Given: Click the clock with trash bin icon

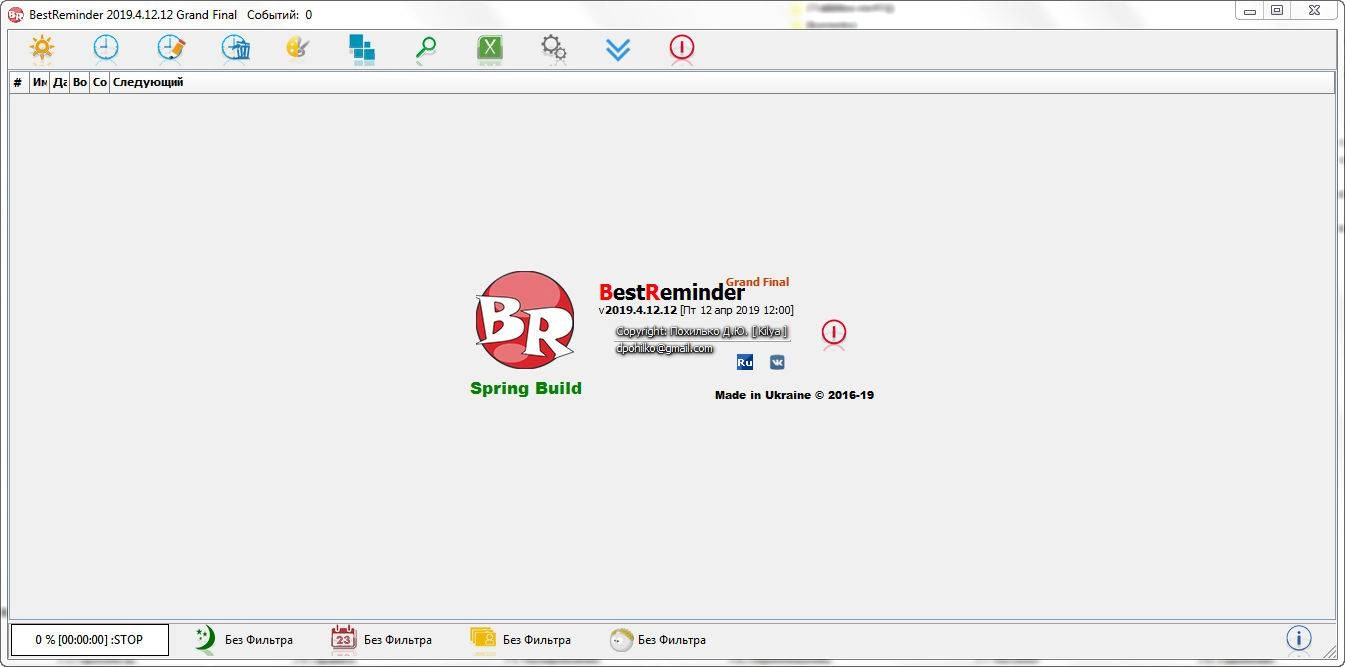Looking at the screenshot, I should click(x=235, y=48).
